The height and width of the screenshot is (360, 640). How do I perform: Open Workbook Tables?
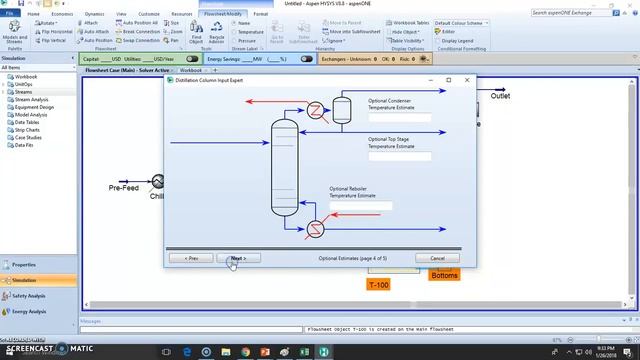407,23
